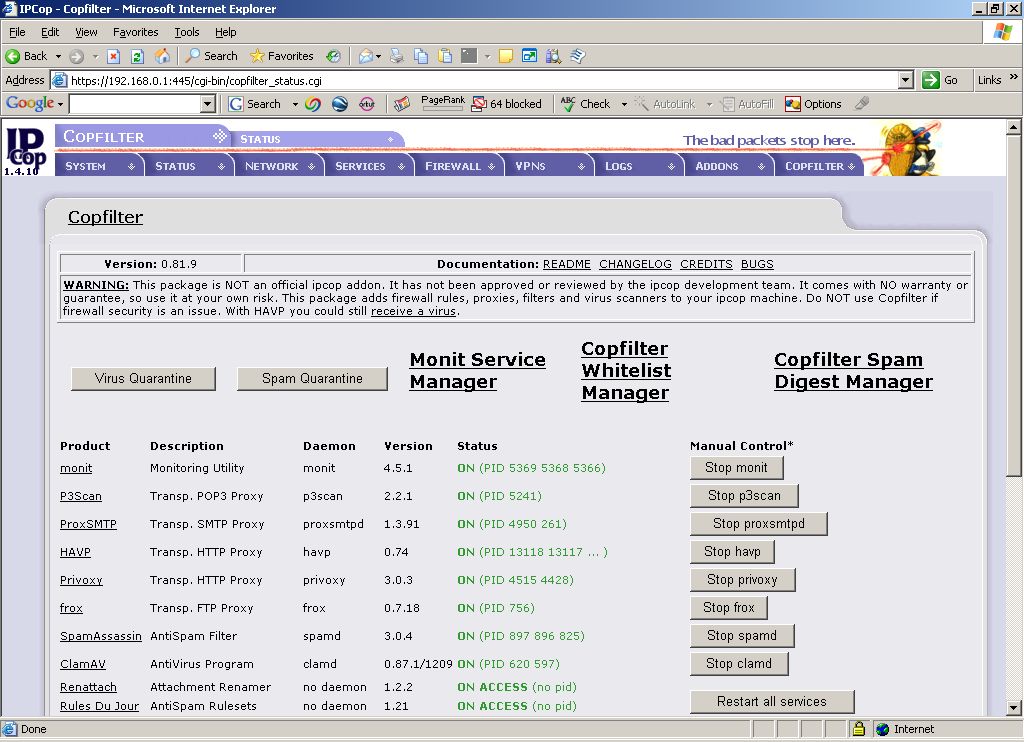This screenshot has height=742, width=1024.
Task: Open the View menu
Action: [86, 32]
